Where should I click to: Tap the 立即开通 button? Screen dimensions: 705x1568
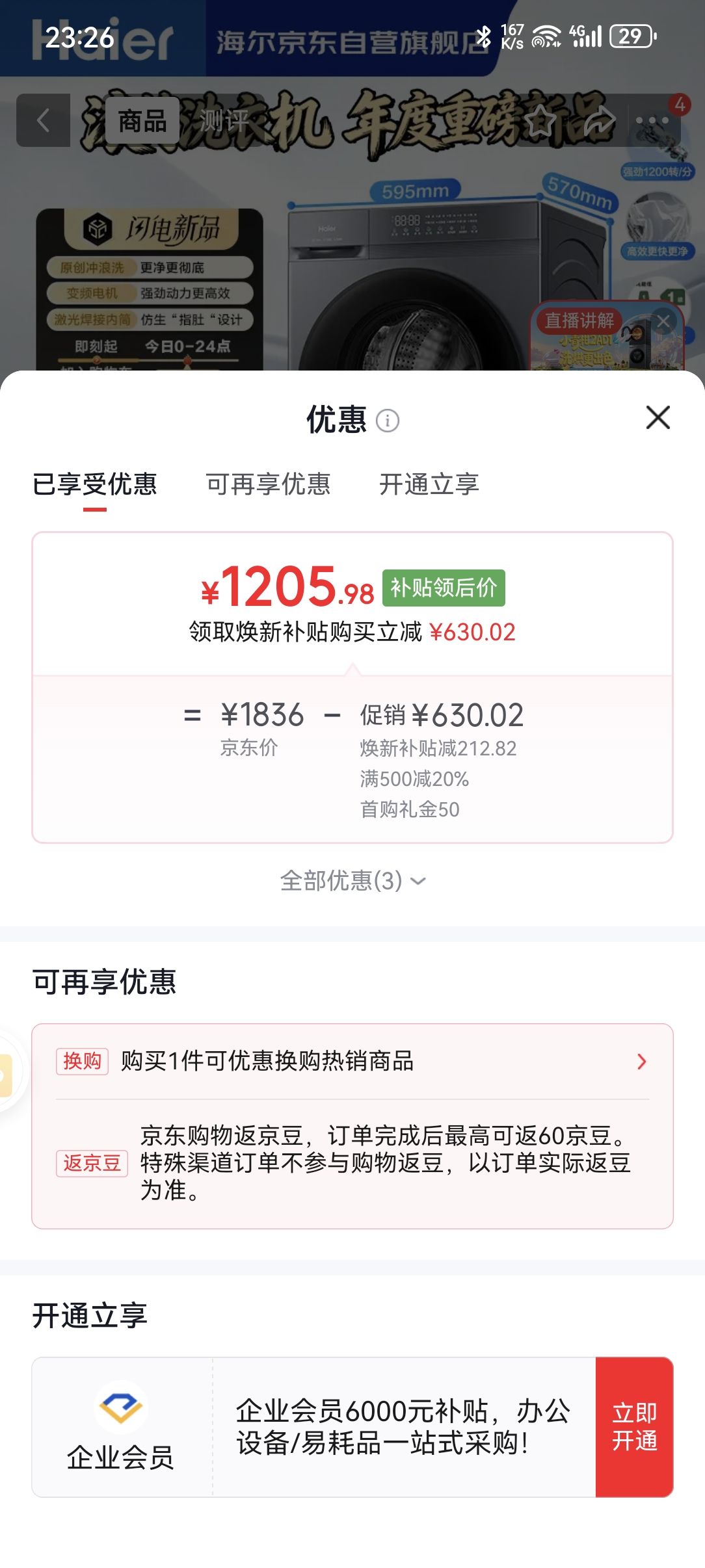[634, 1427]
